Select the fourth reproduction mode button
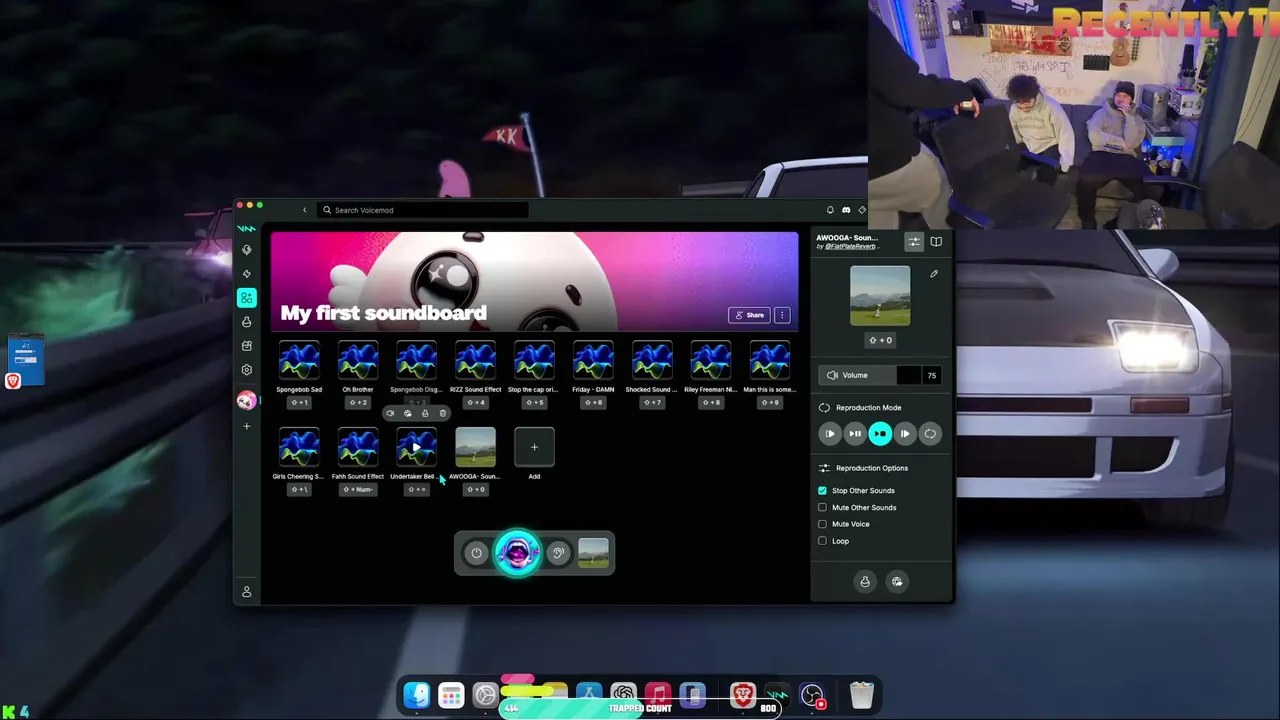The height and width of the screenshot is (720, 1280). pos(905,434)
